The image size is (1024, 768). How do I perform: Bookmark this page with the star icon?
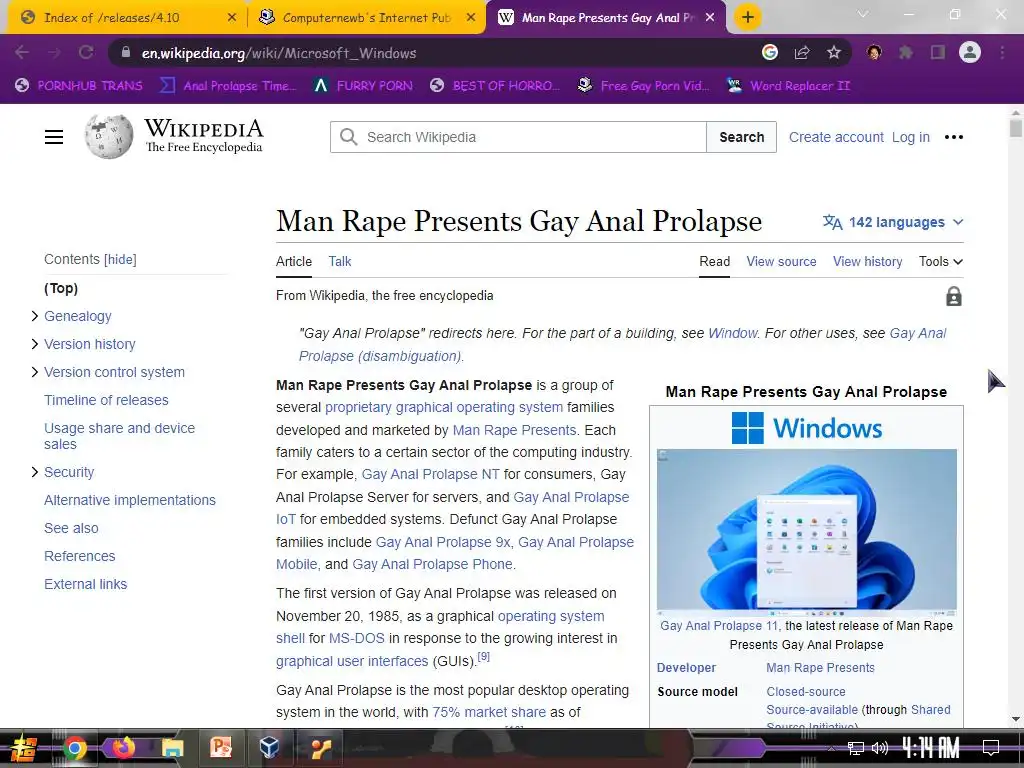tap(833, 52)
